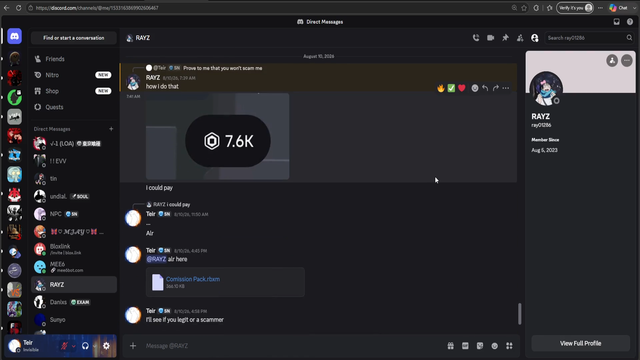
Task: Open DM with Sunyo
Action: tap(74, 320)
